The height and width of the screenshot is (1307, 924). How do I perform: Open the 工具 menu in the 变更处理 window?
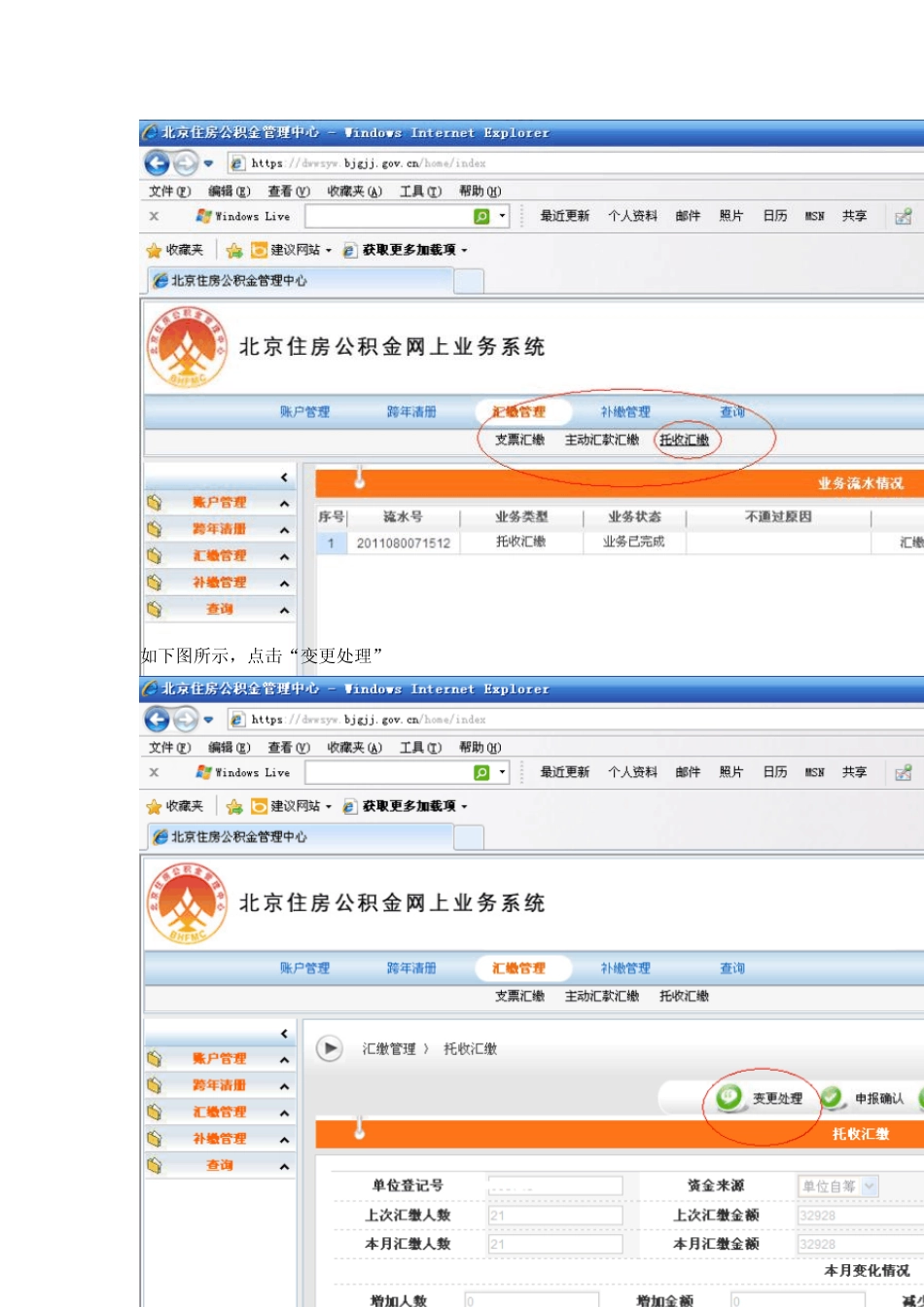pyautogui.click(x=420, y=748)
